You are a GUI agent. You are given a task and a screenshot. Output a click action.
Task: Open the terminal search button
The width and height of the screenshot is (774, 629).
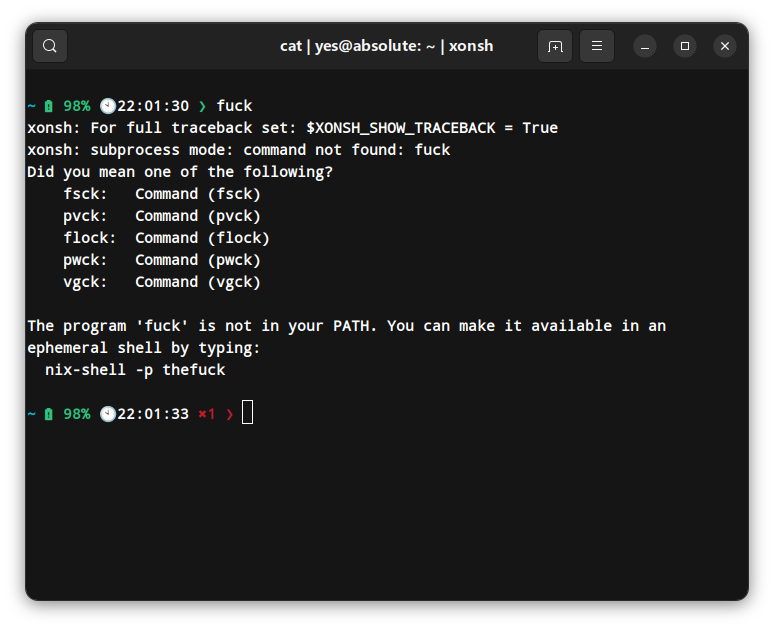point(50,46)
